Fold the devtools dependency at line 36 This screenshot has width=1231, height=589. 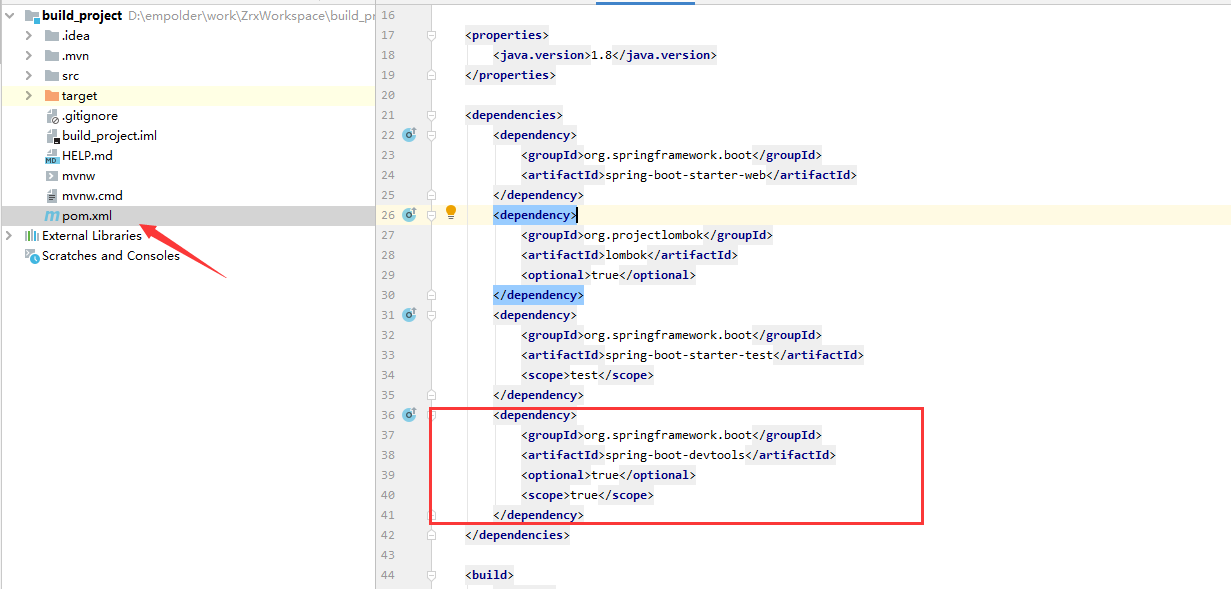pyautogui.click(x=432, y=415)
